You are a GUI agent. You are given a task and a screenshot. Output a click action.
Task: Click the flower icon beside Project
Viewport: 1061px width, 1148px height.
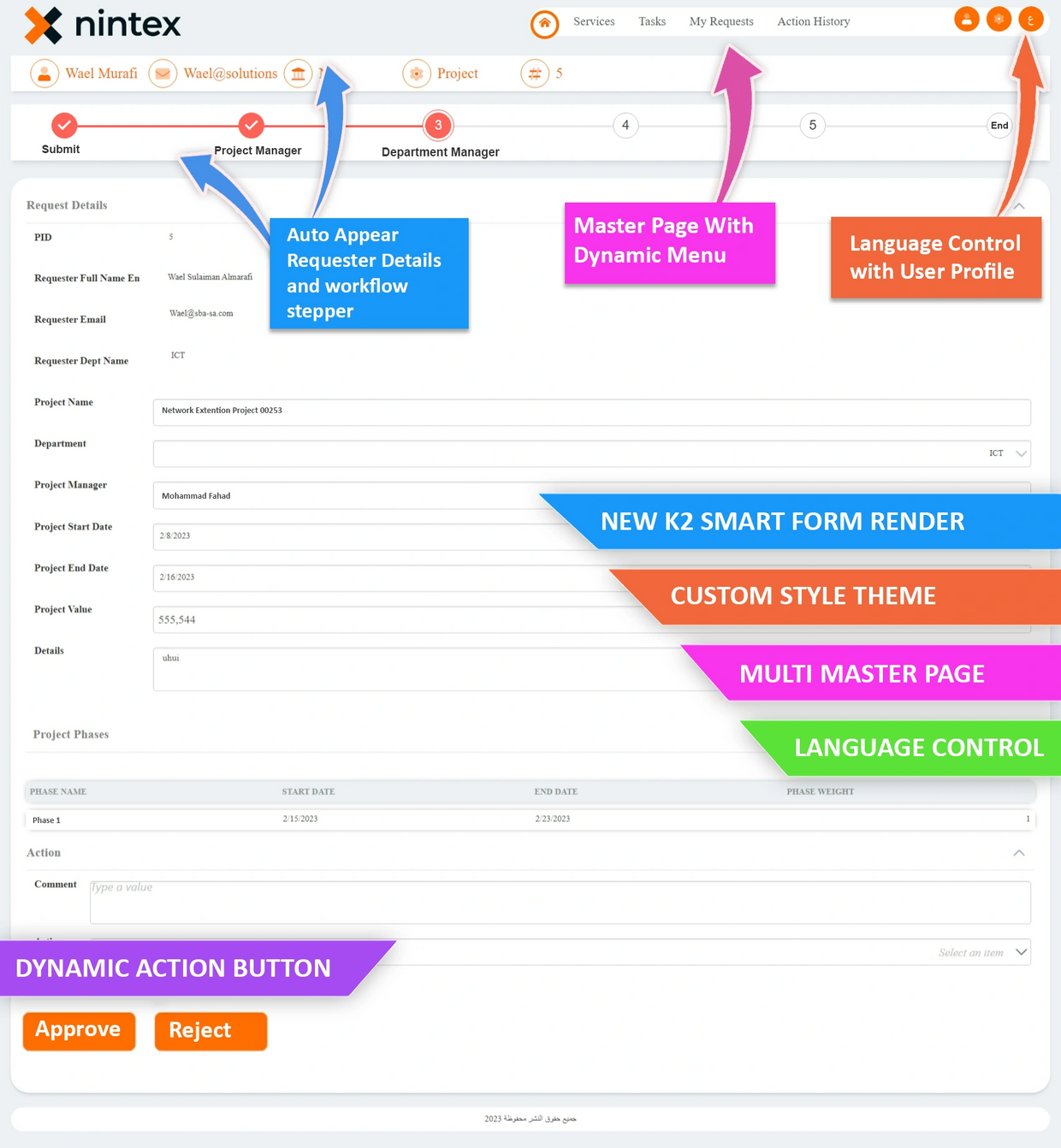(417, 74)
